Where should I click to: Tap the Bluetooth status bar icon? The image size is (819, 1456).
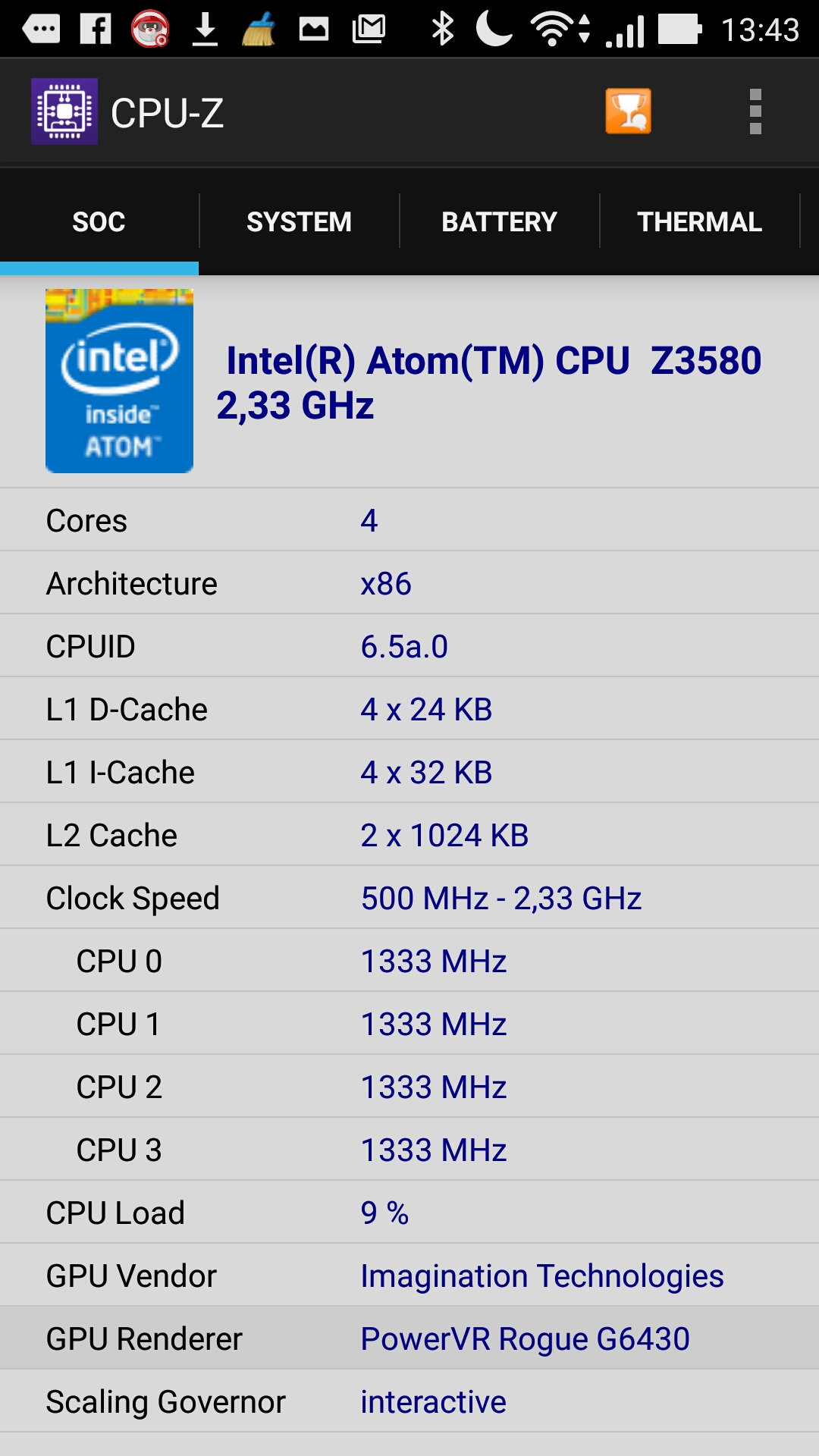click(x=442, y=30)
